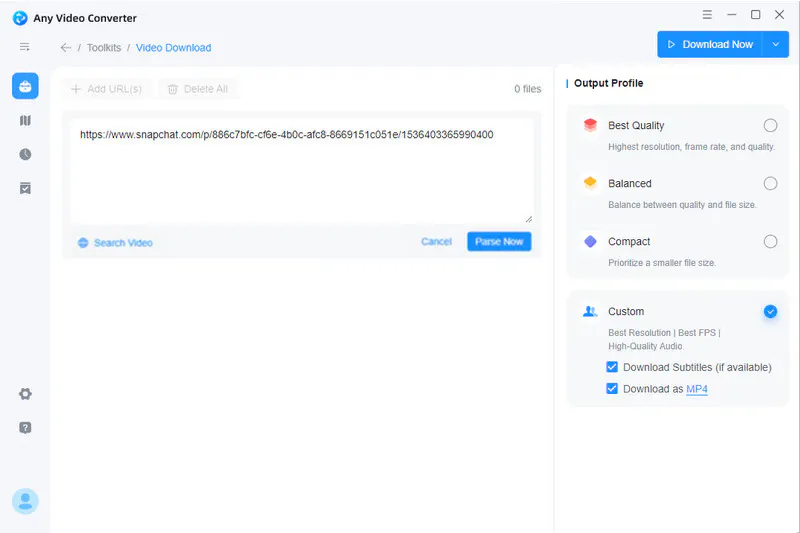This screenshot has width=800, height=533.
Task: Toggle the sidebar collapse menu icon
Action: click(x=24, y=47)
